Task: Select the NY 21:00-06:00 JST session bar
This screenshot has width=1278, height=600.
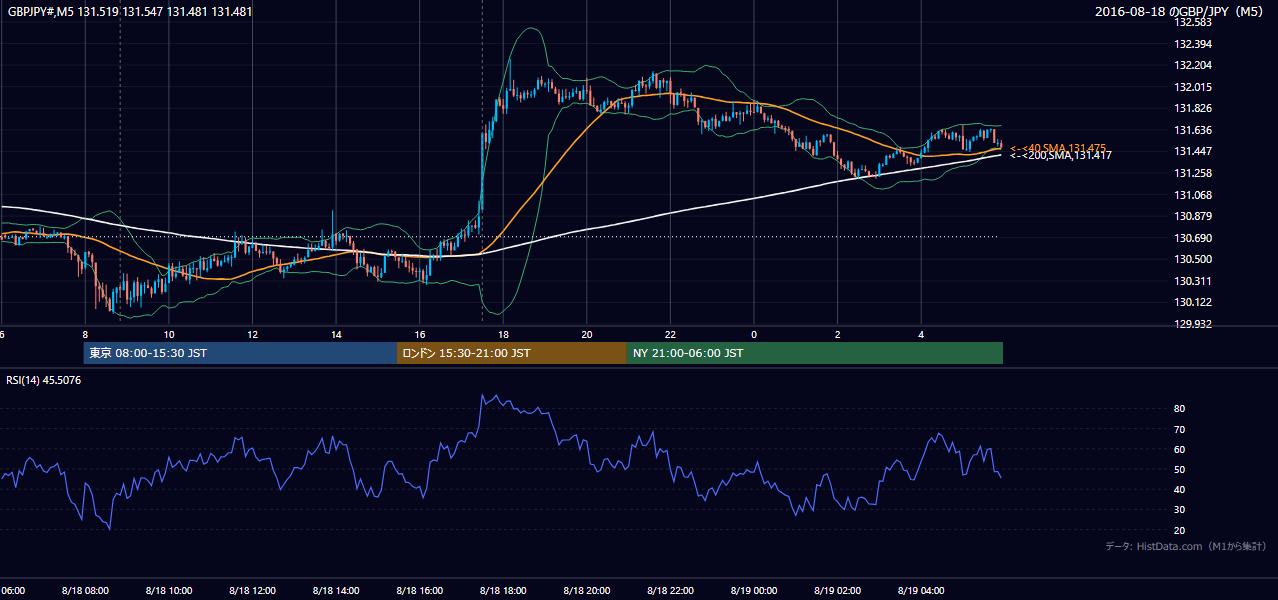Action: 815,353
